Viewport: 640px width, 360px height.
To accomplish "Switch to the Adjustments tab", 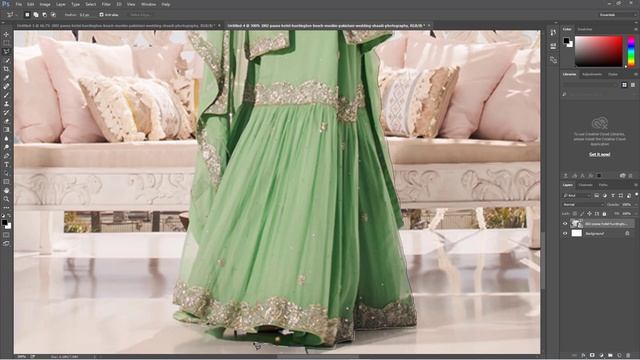I will tap(592, 74).
